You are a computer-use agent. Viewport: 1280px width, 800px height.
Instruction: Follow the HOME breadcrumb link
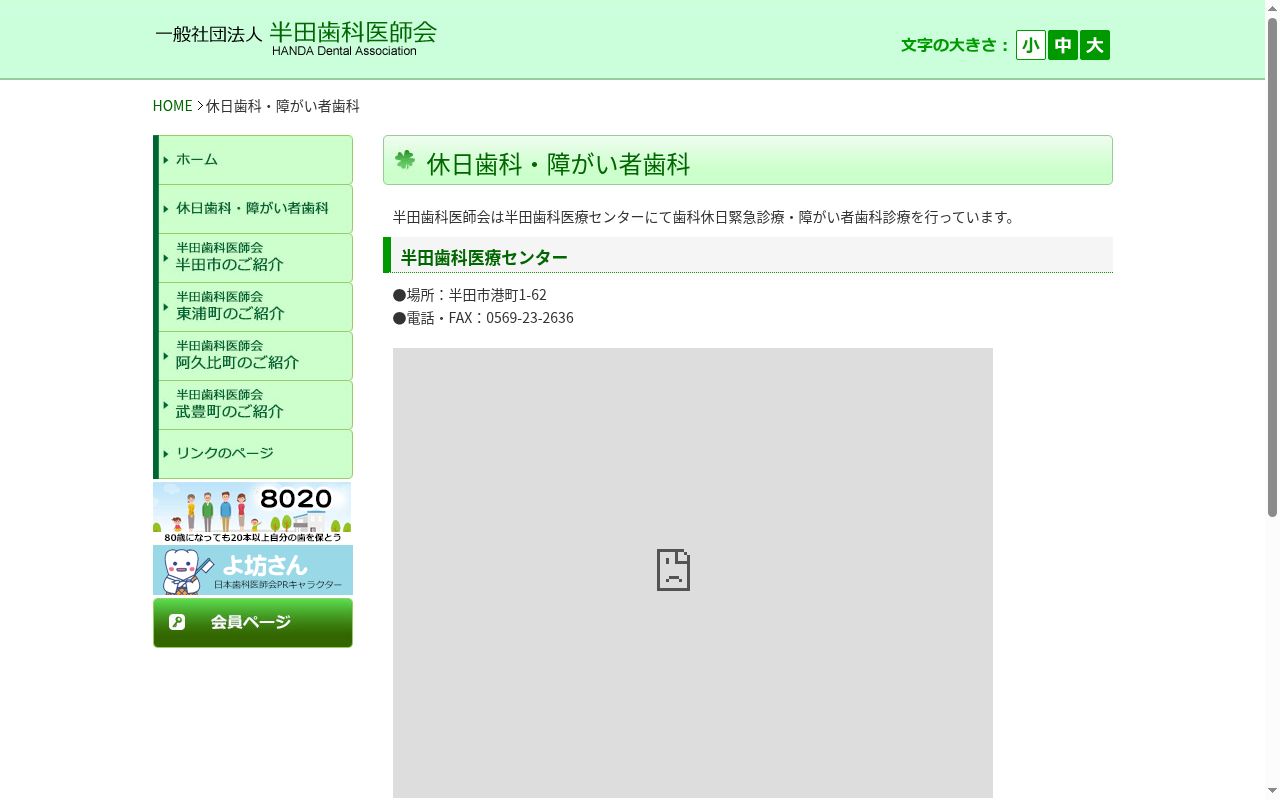[172, 106]
